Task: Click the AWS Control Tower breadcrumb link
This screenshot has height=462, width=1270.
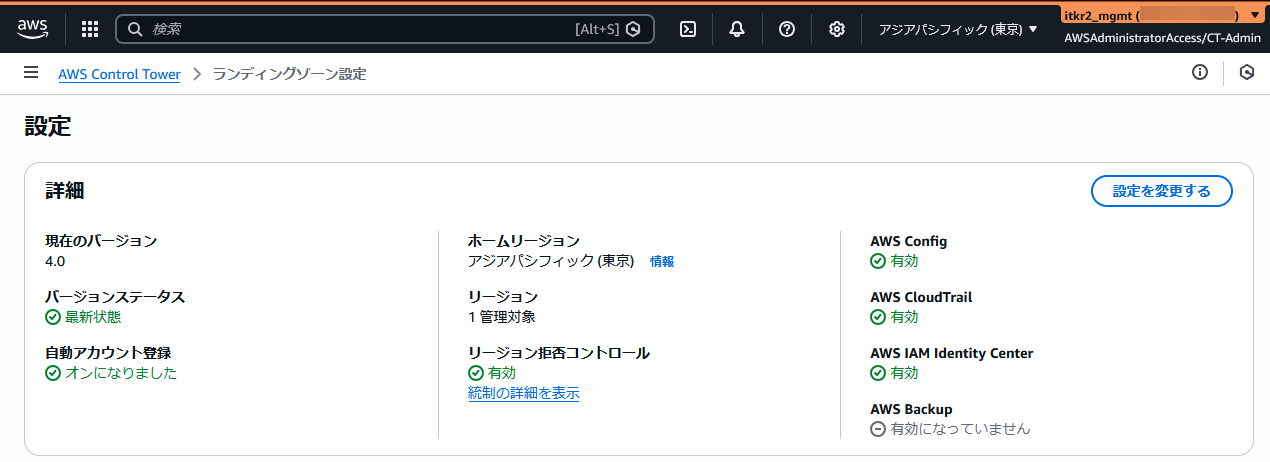Action: (119, 74)
